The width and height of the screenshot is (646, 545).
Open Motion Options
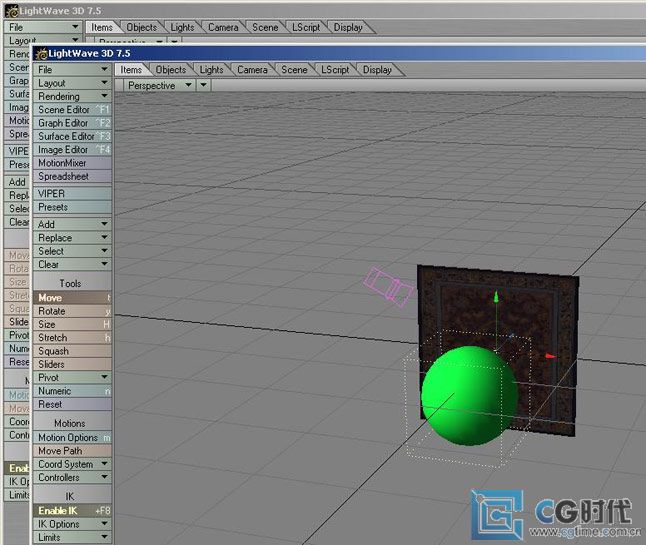click(x=72, y=437)
